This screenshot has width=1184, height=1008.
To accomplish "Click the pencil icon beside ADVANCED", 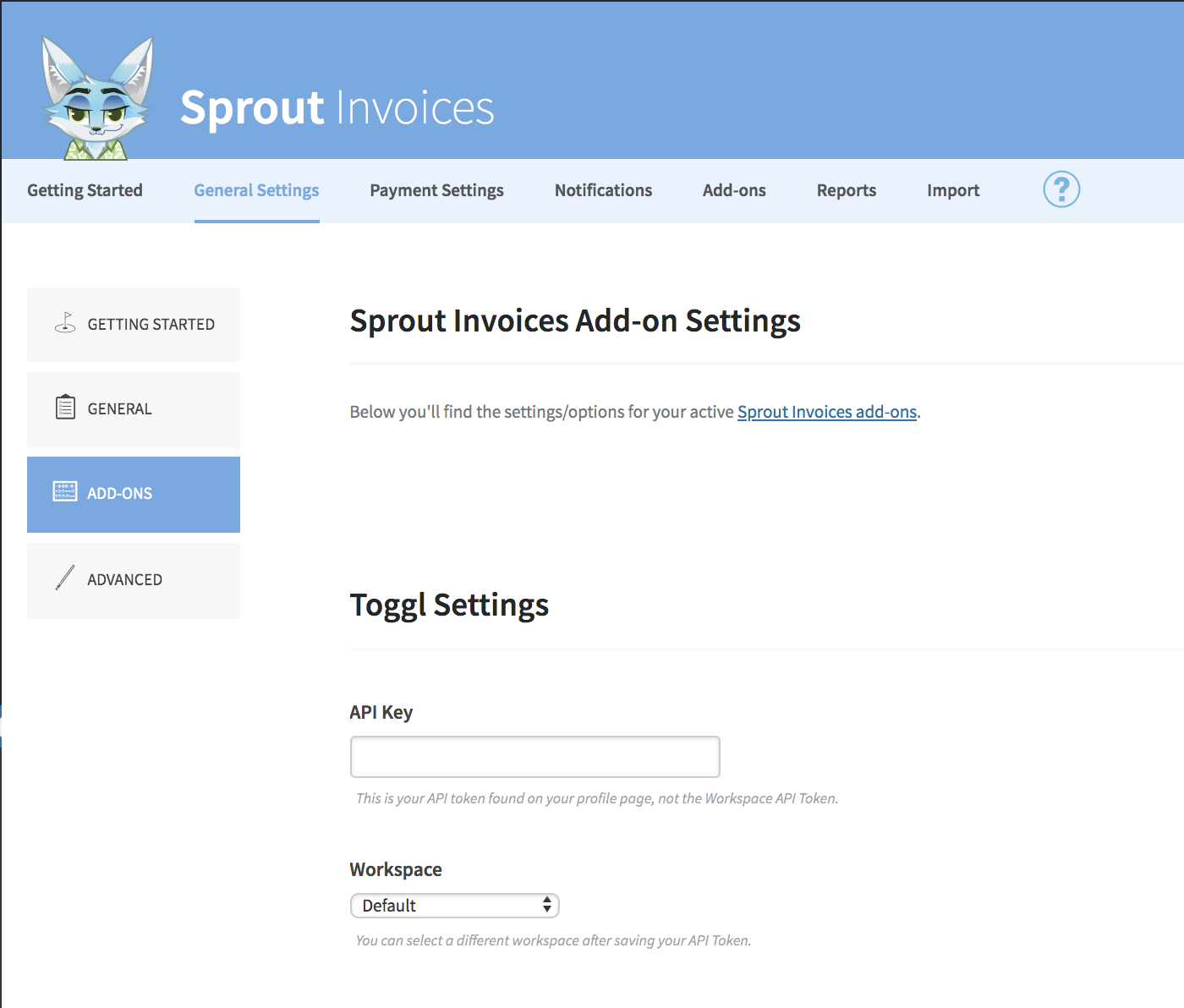I will pyautogui.click(x=65, y=578).
